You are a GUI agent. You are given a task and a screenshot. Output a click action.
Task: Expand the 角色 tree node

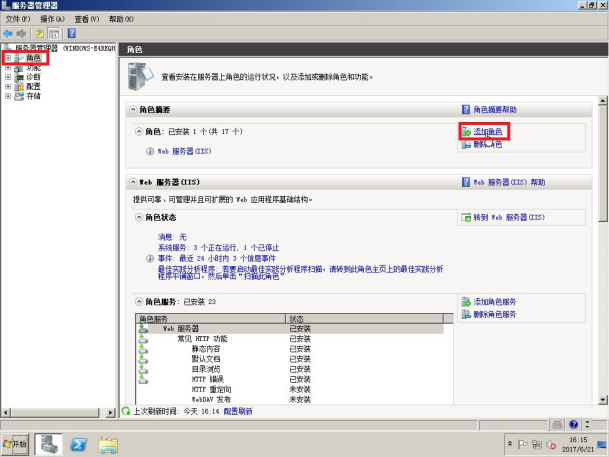click(x=8, y=58)
